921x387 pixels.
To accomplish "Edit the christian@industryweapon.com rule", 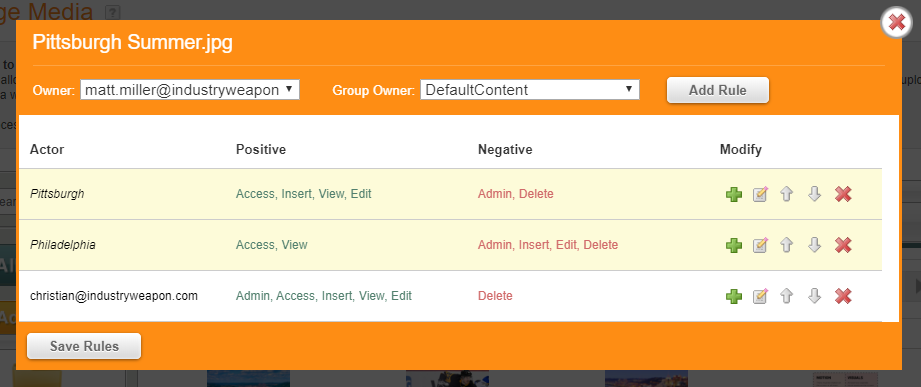I will click(x=760, y=296).
